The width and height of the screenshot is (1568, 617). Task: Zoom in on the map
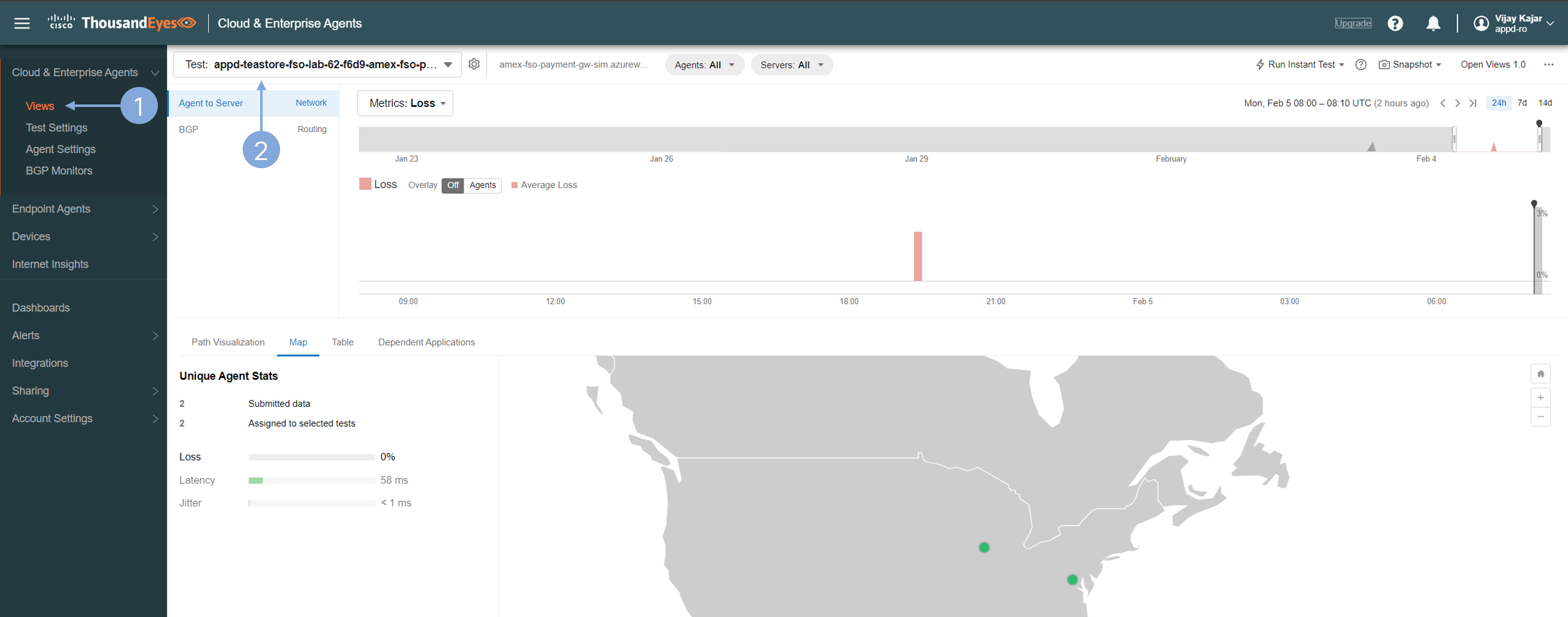coord(1540,398)
